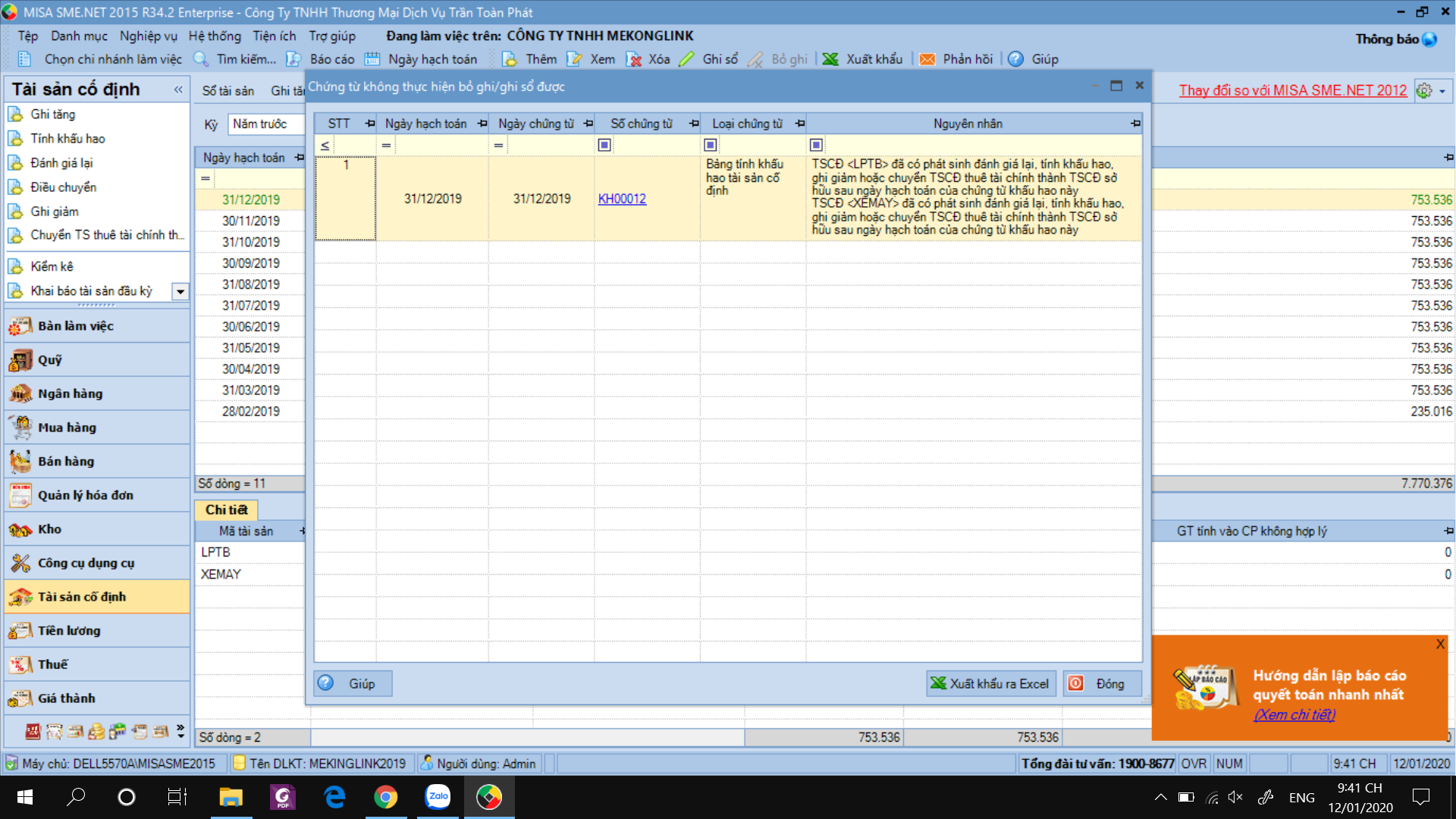Image resolution: width=1456 pixels, height=819 pixels.
Task: Switch to the Sổ tài sản tab
Action: 227,91
